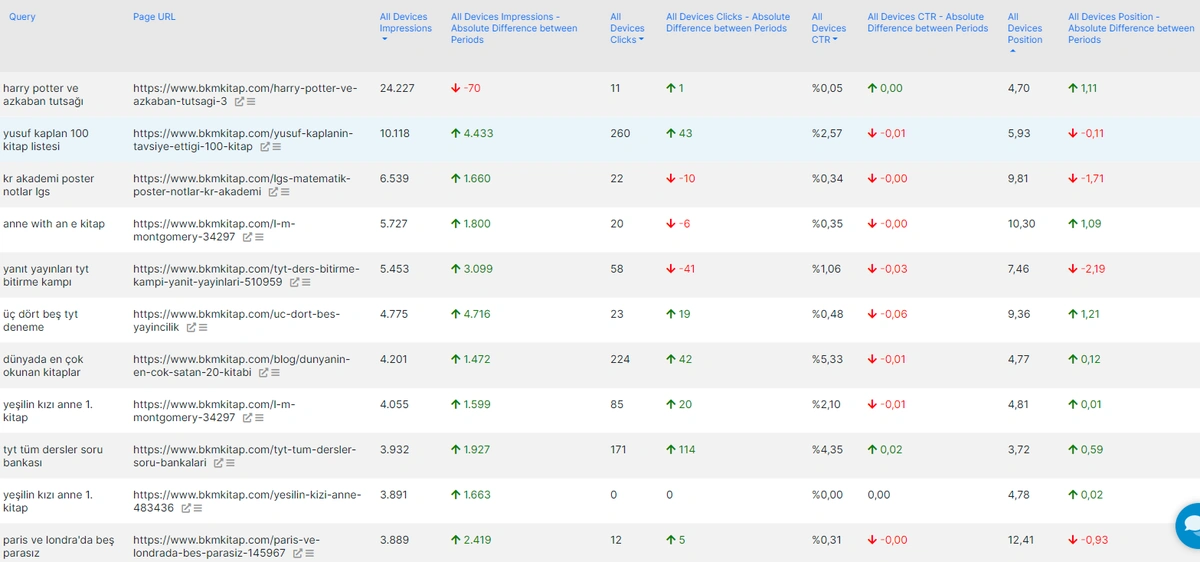Click list menu icon beside dunyanin-en-cok-satan URL
The image size is (1200, 562).
point(275,373)
